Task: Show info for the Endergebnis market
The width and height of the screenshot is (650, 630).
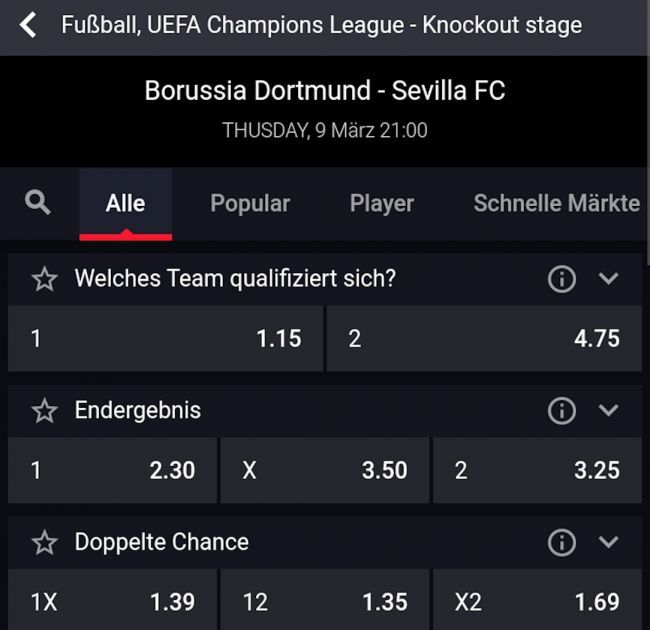Action: click(x=562, y=410)
